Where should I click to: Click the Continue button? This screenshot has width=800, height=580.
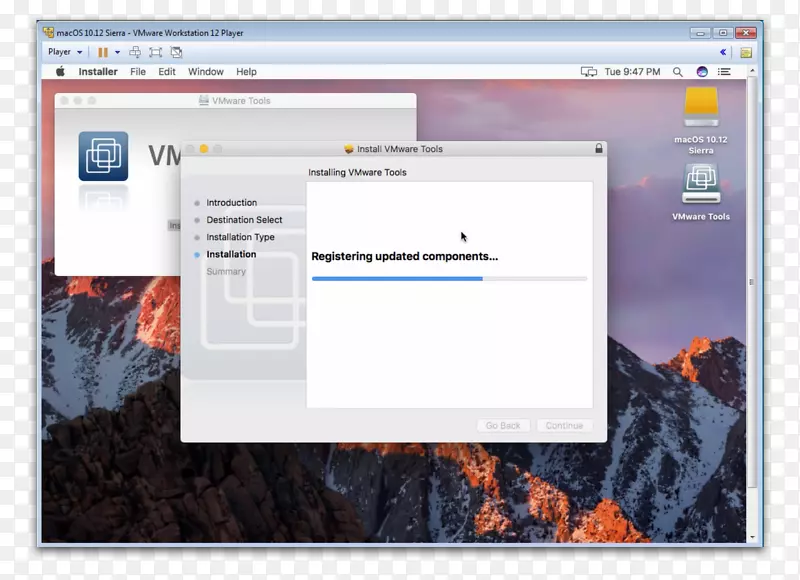click(x=564, y=425)
